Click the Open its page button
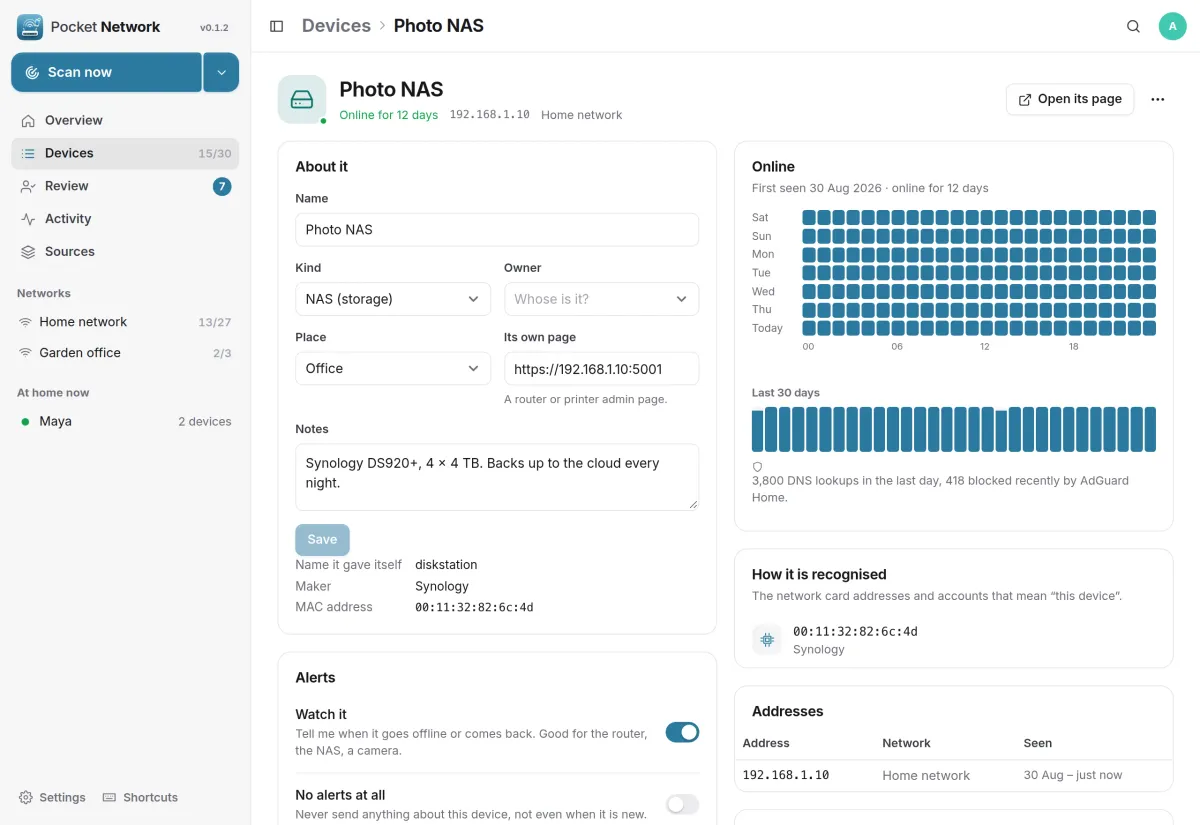 pyautogui.click(x=1070, y=99)
